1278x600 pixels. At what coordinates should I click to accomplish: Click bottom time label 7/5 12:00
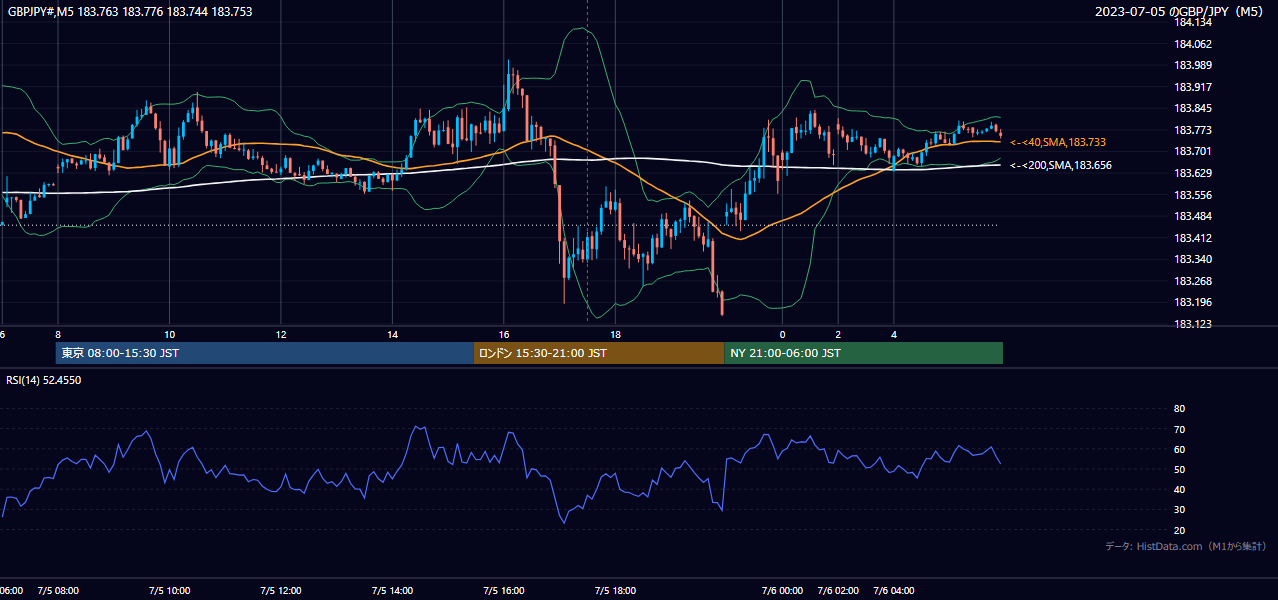pyautogui.click(x=280, y=591)
